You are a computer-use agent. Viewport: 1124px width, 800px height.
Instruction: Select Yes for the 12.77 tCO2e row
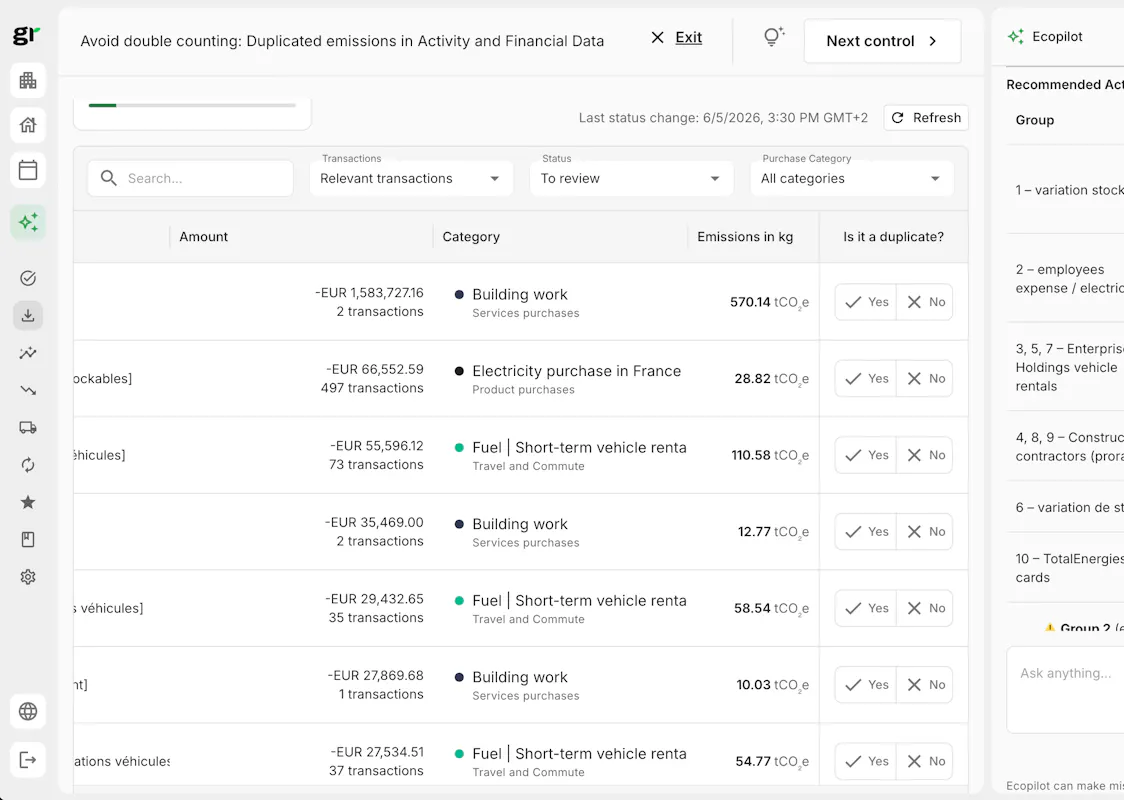pos(866,532)
